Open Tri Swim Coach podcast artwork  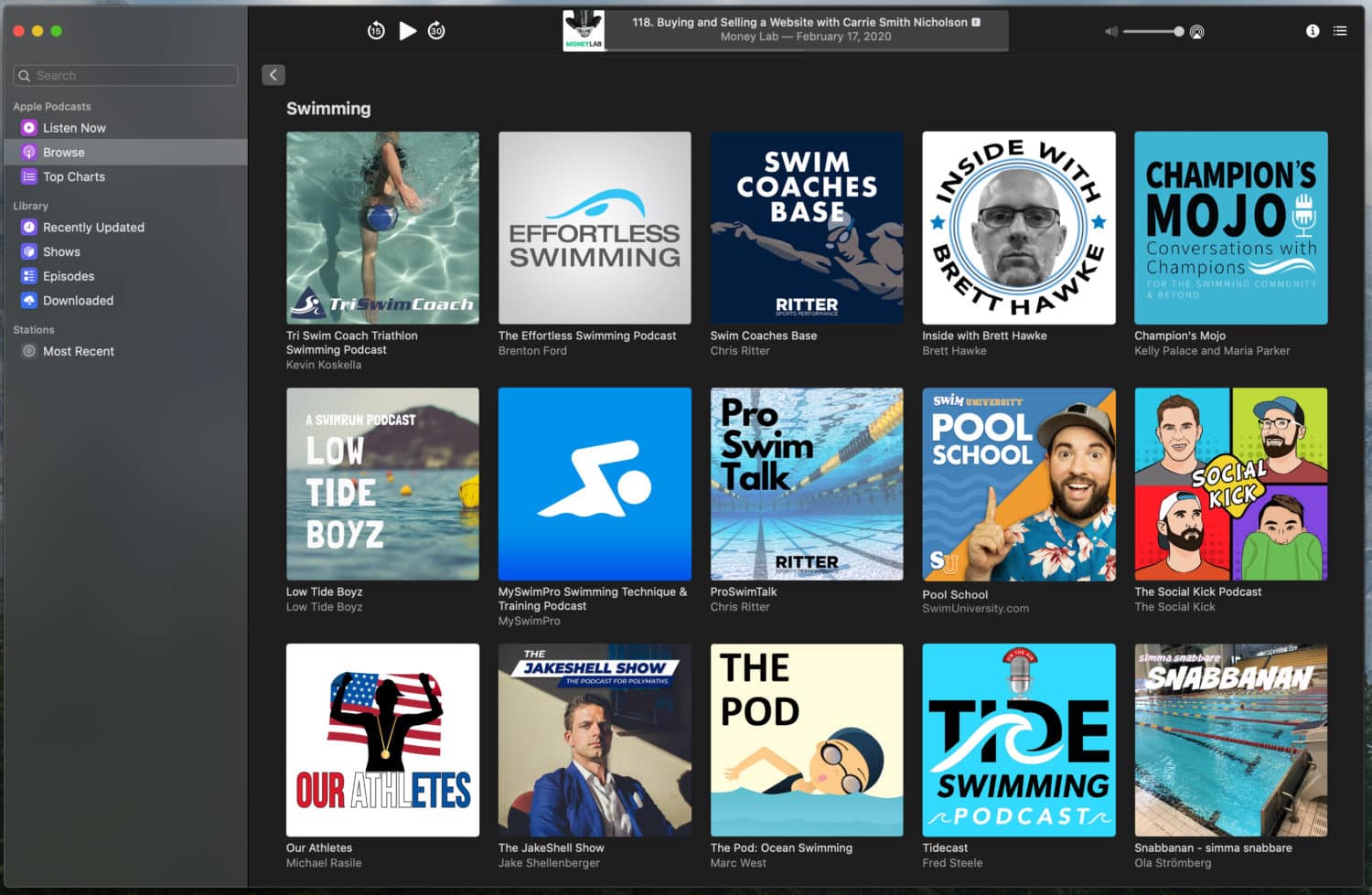click(x=382, y=228)
